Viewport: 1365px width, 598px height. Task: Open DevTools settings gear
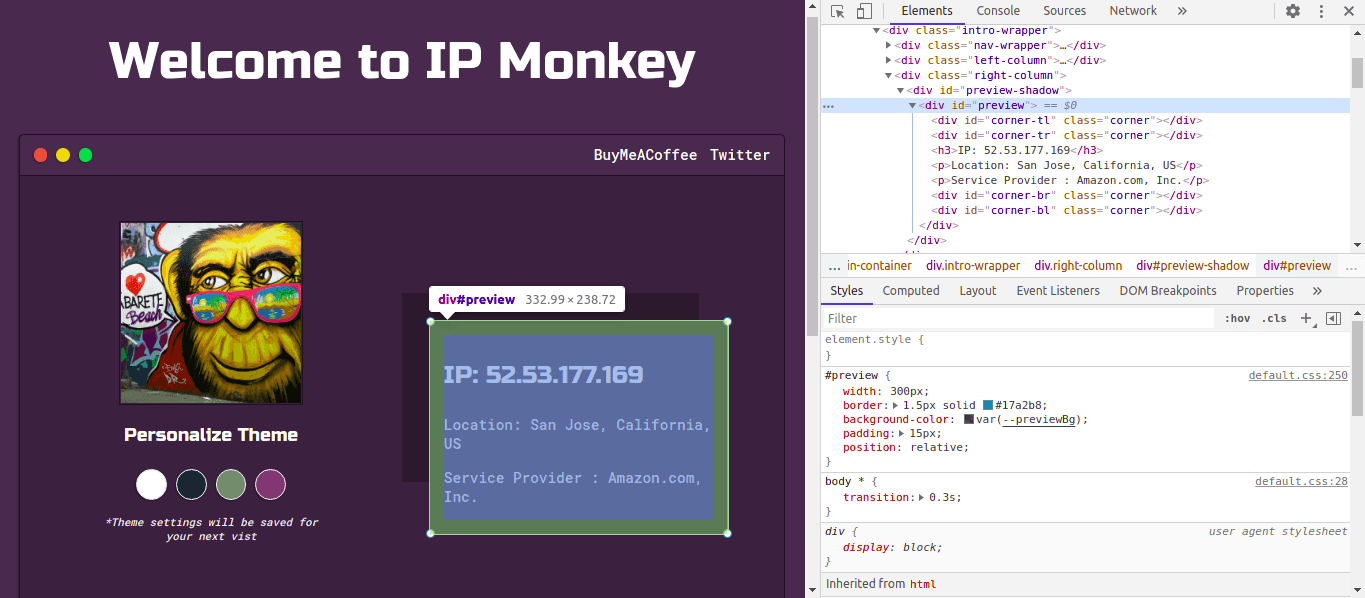point(1293,11)
